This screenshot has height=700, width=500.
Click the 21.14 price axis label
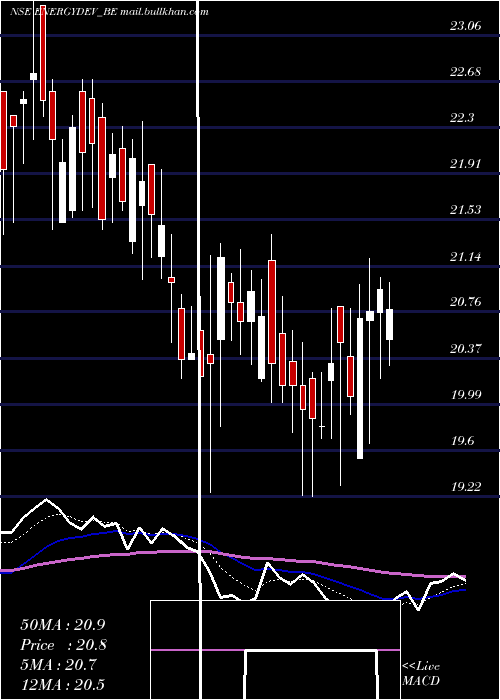point(465,257)
